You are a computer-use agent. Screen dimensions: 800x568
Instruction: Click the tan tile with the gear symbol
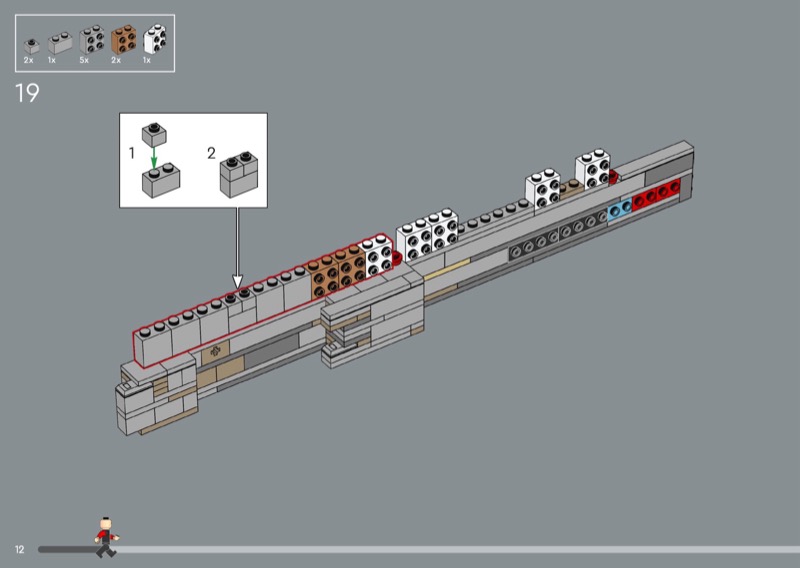click(213, 353)
